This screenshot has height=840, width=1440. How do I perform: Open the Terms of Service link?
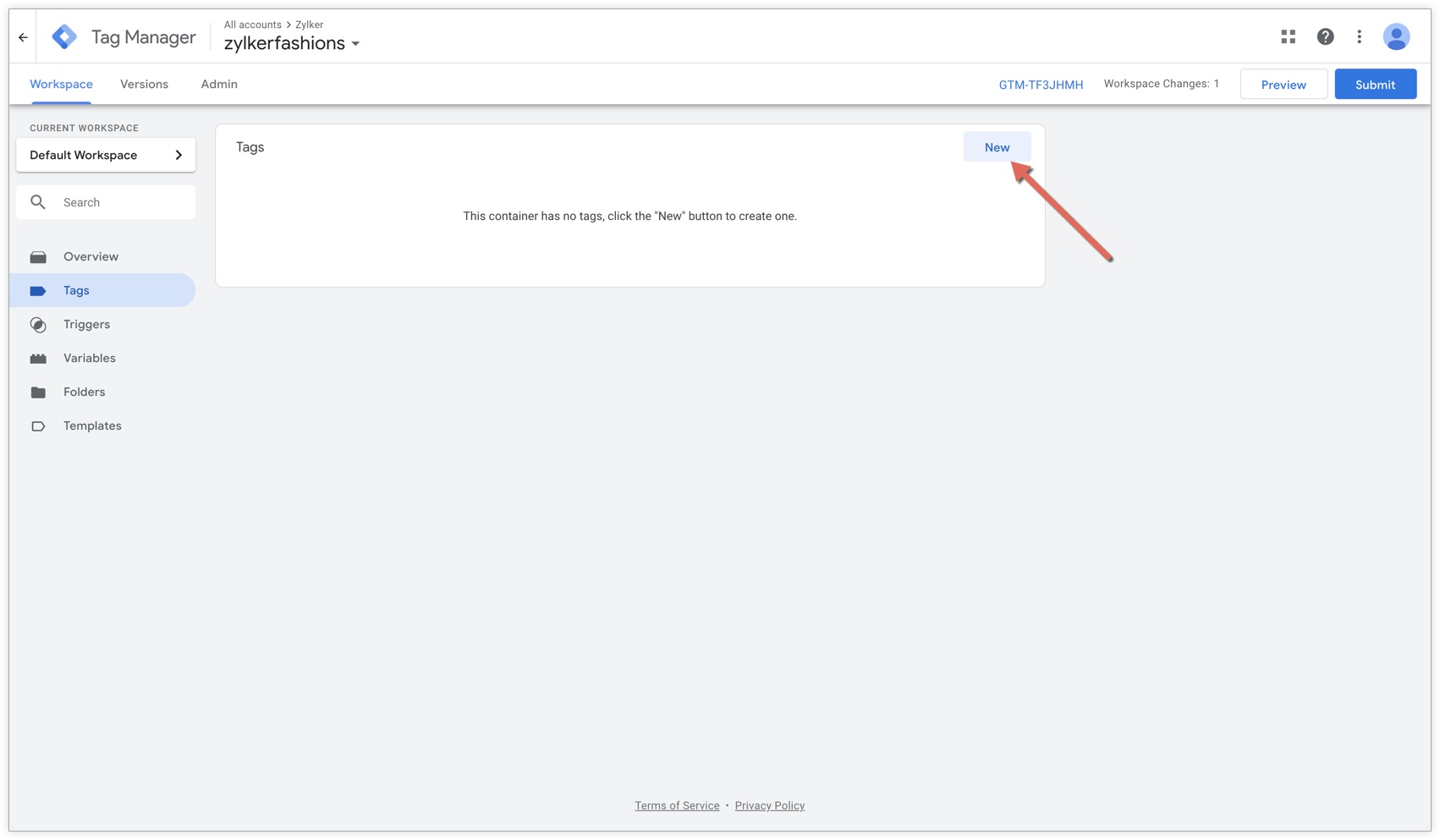click(x=677, y=805)
